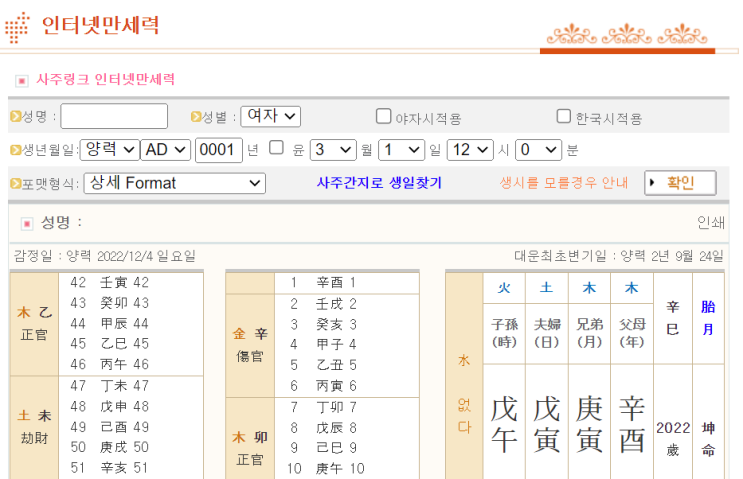This screenshot has width=743, height=479.
Task: Click the arrow icon beside 성별 label
Action: pos(196,116)
